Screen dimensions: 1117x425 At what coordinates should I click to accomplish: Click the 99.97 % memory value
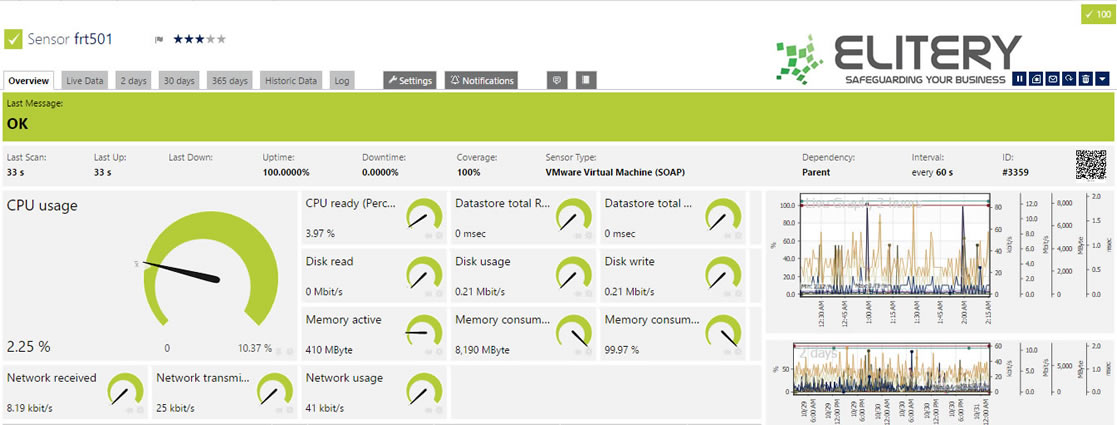click(x=622, y=350)
